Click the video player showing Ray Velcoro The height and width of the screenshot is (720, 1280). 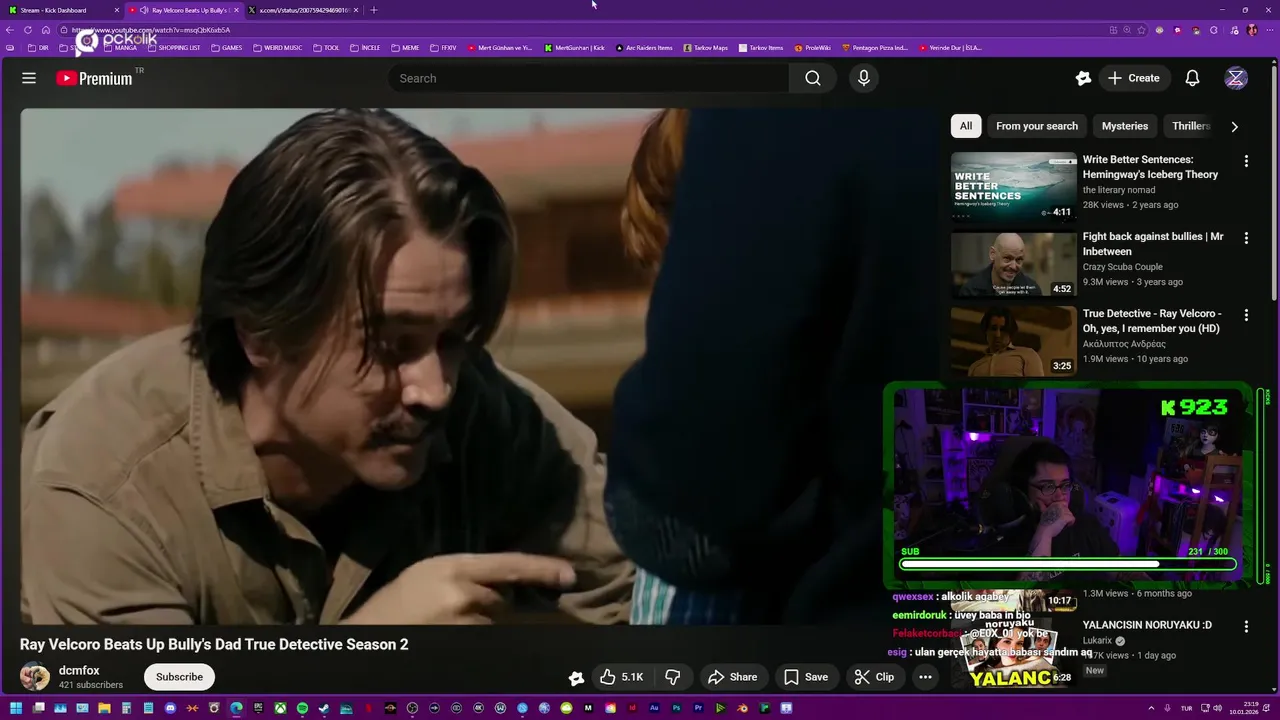pos(478,366)
